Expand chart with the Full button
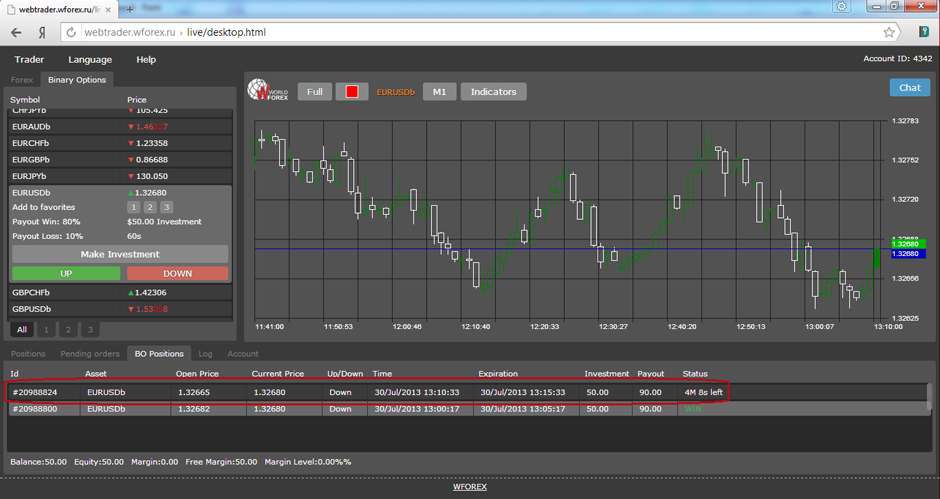940x499 pixels. pos(315,92)
